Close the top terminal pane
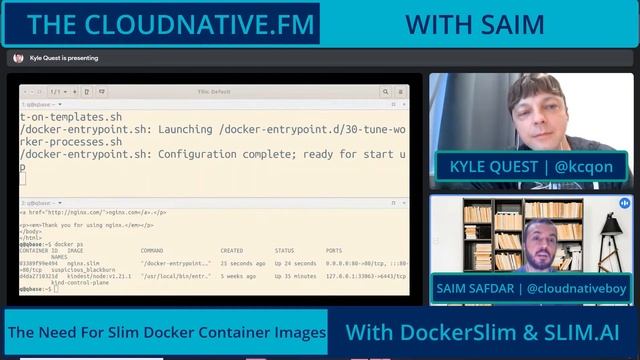The height and width of the screenshot is (360, 640). tap(404, 105)
